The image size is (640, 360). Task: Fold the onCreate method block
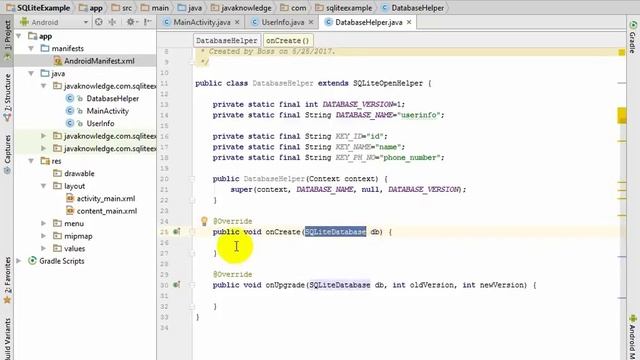coord(192,232)
